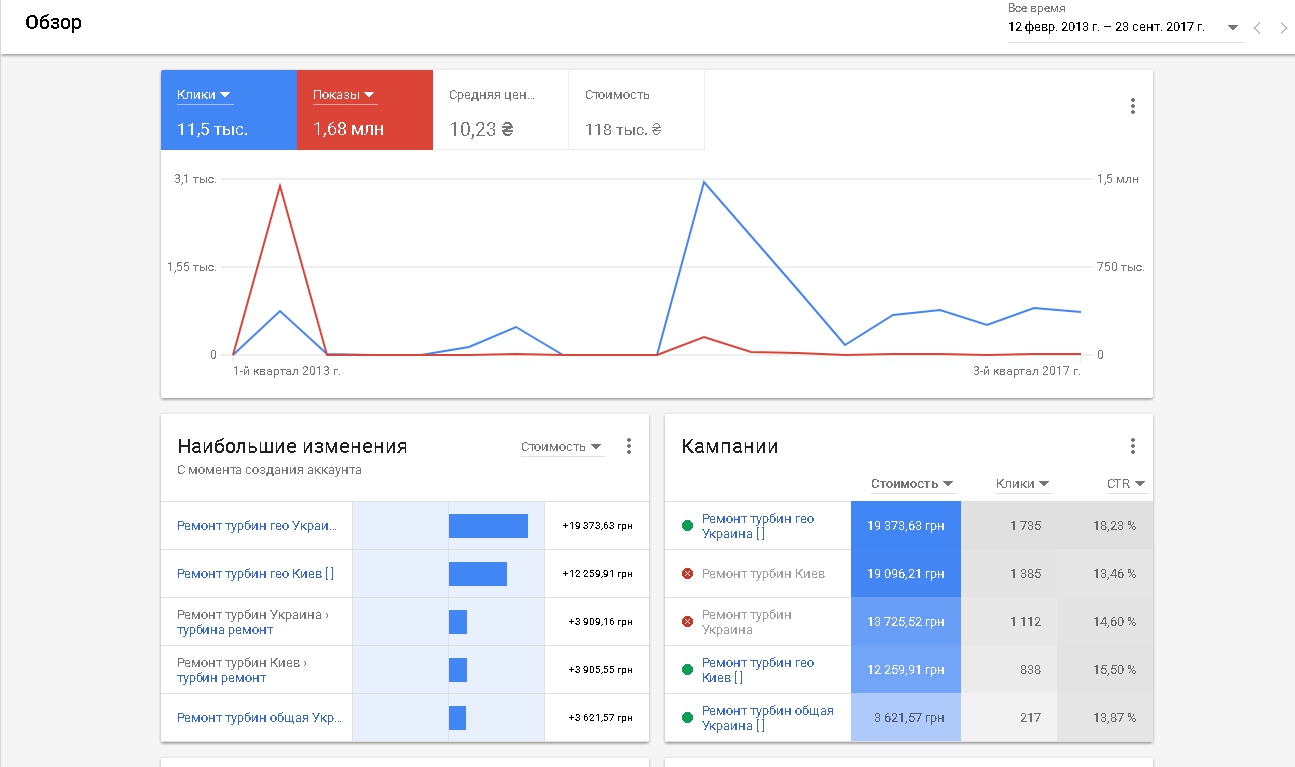The width and height of the screenshot is (1295, 767).
Task: Click the paused campaign name Ремонт турбин Киев
Action: (x=763, y=574)
